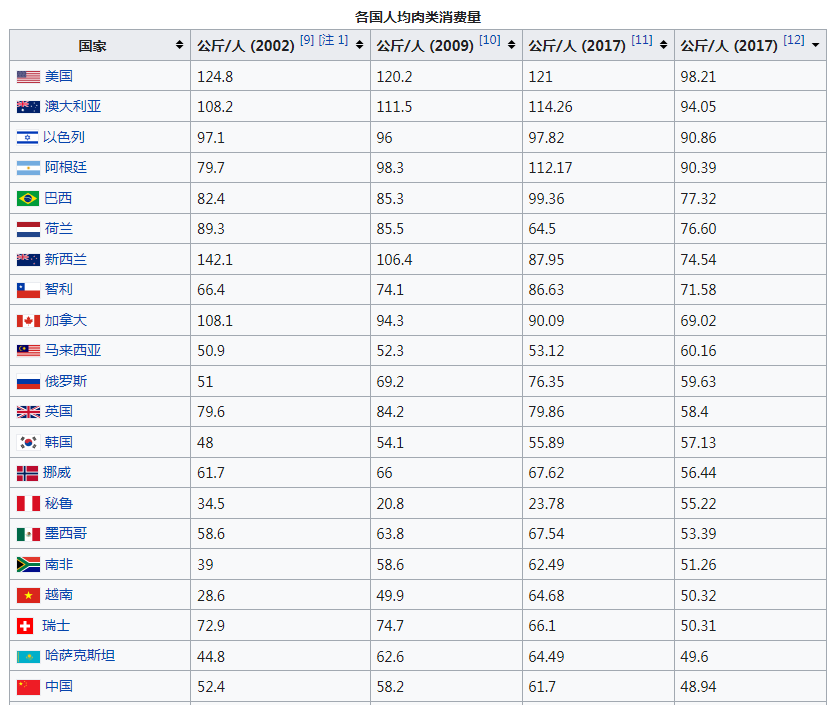
Task: Open the 加拿大 country link
Action: 66,320
